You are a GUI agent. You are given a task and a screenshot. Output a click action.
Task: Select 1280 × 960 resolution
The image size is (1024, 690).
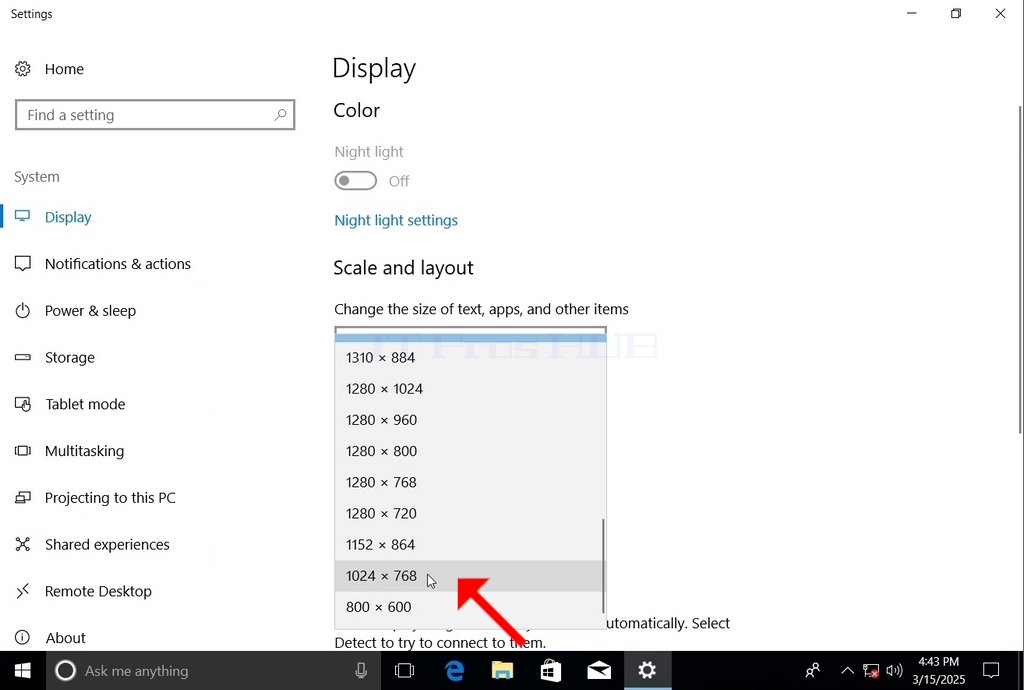click(470, 420)
